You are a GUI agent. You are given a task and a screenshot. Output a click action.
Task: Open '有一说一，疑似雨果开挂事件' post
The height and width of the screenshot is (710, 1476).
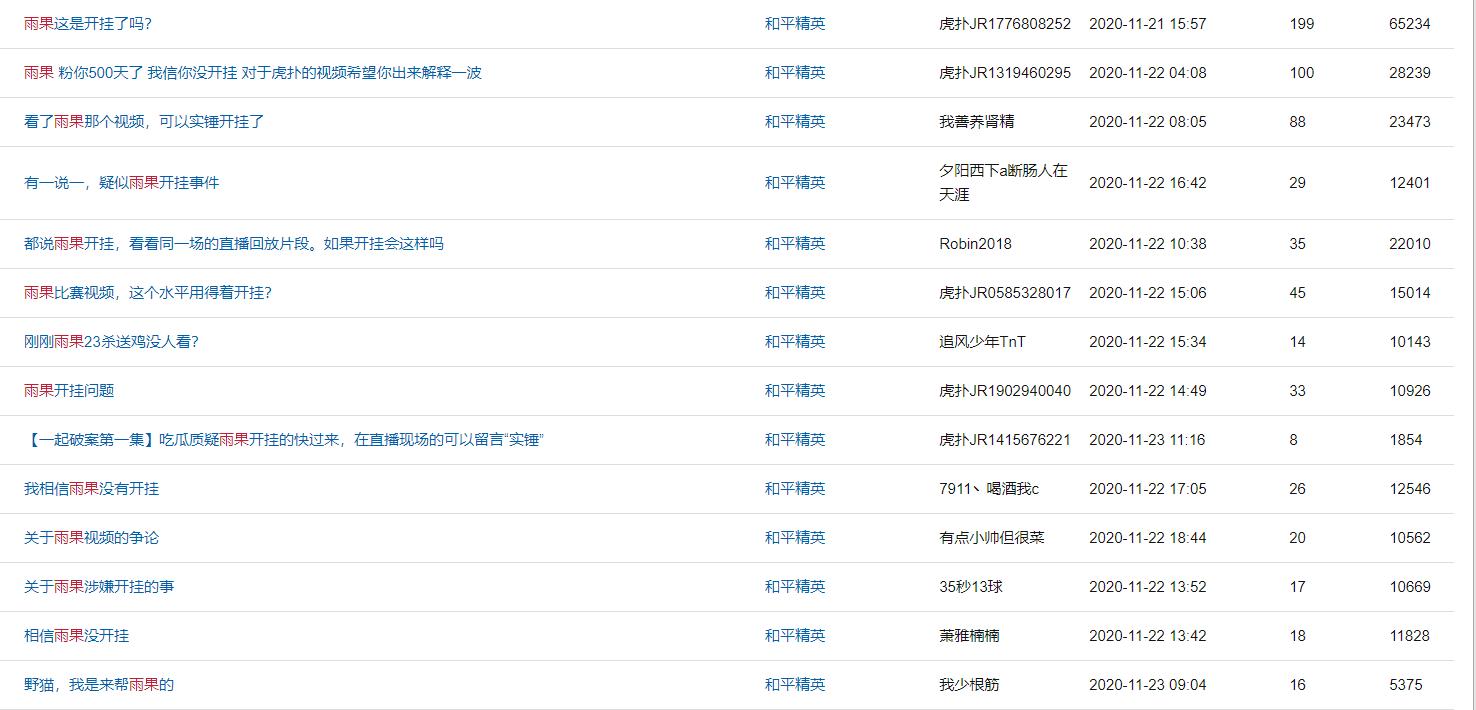click(121, 183)
